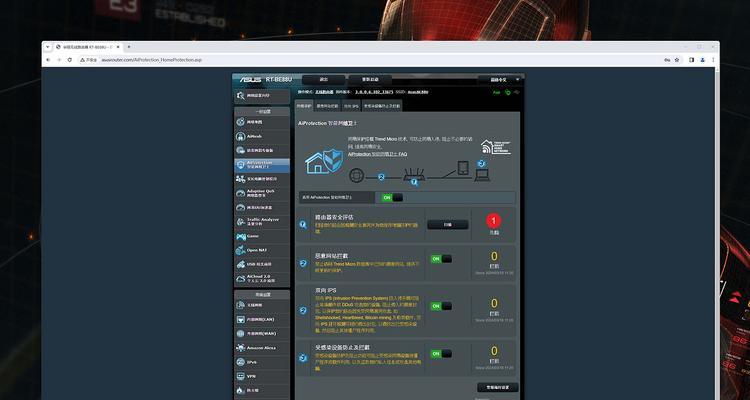
Task: Click the firmware version link in status line
Action: (x=374, y=92)
